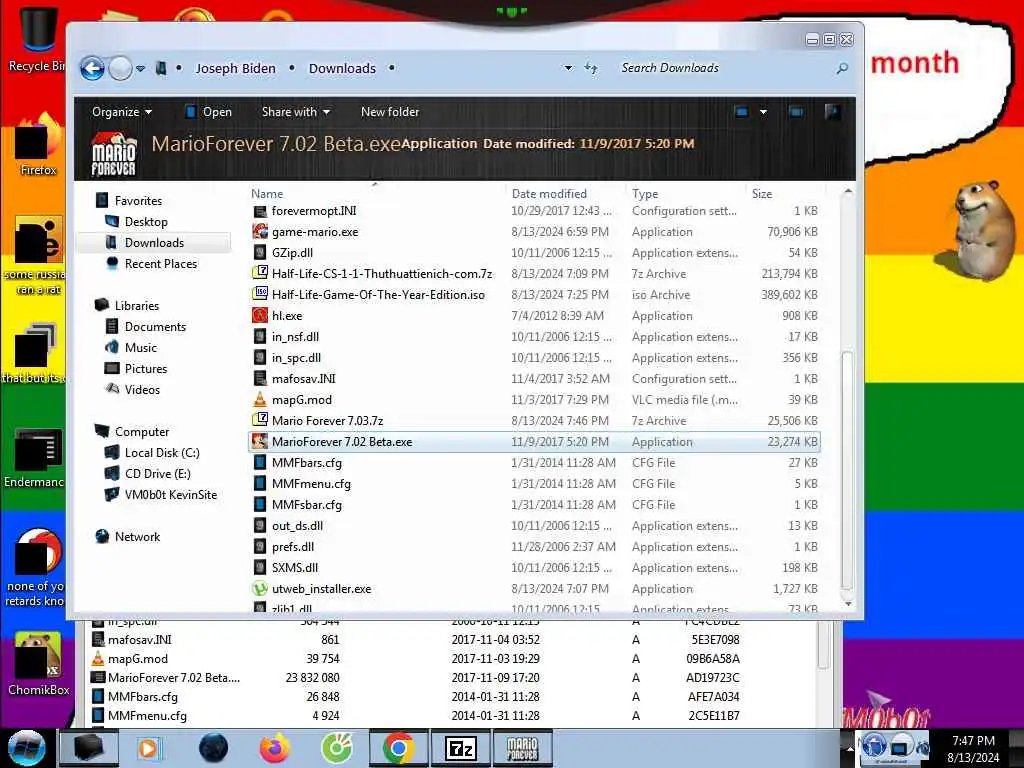Click the scroll up arrow of file list

click(848, 191)
